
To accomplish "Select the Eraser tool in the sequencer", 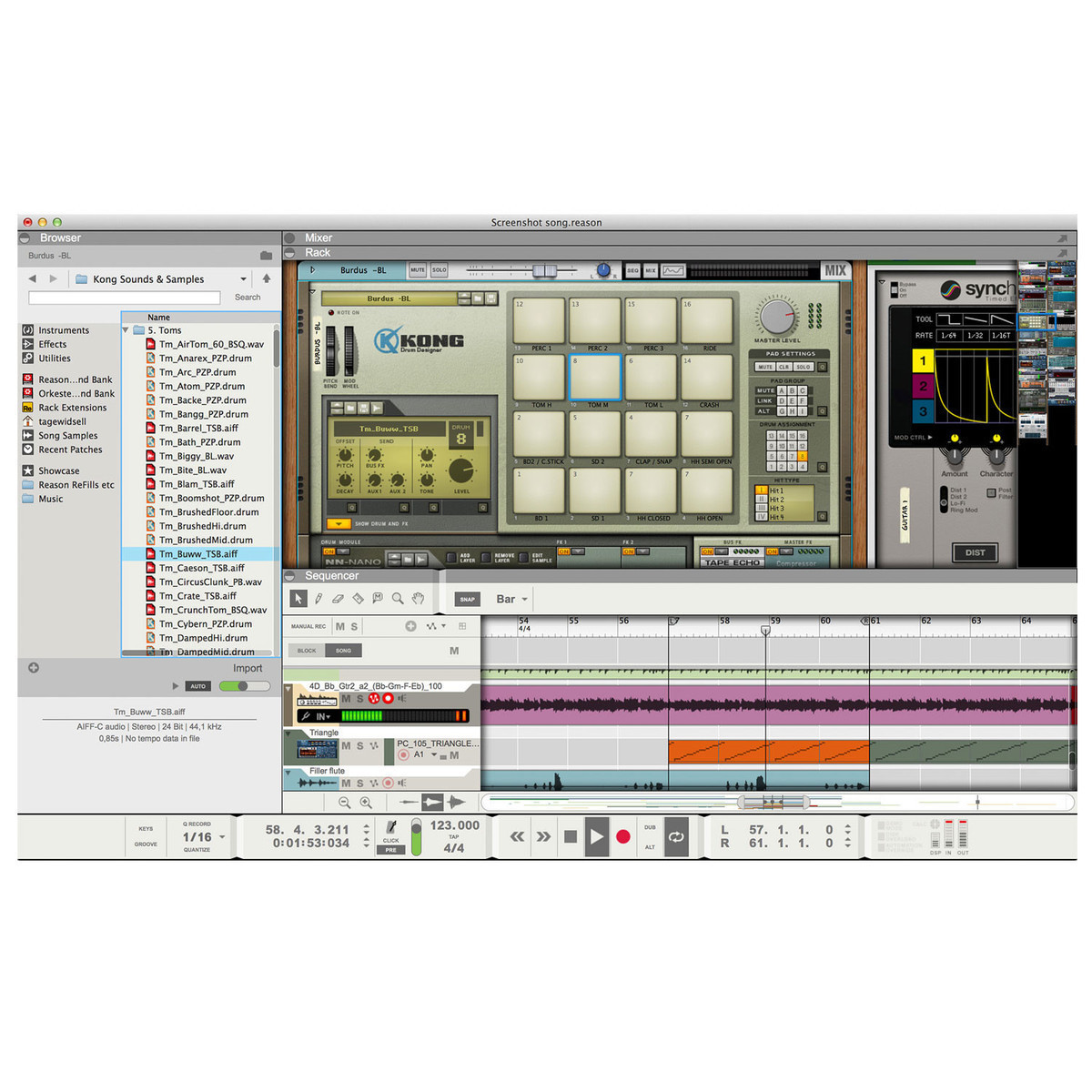I will [338, 599].
